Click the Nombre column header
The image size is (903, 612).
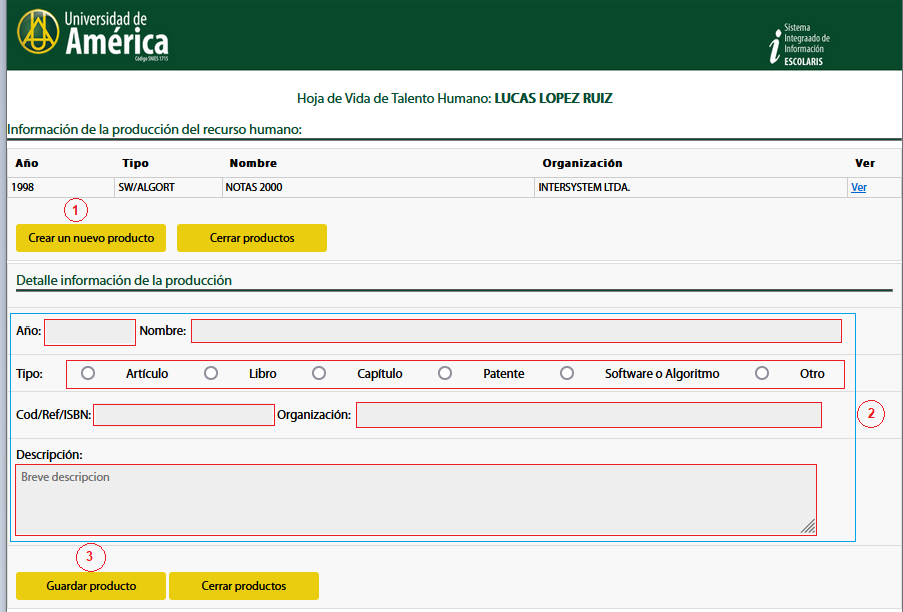pos(253,163)
